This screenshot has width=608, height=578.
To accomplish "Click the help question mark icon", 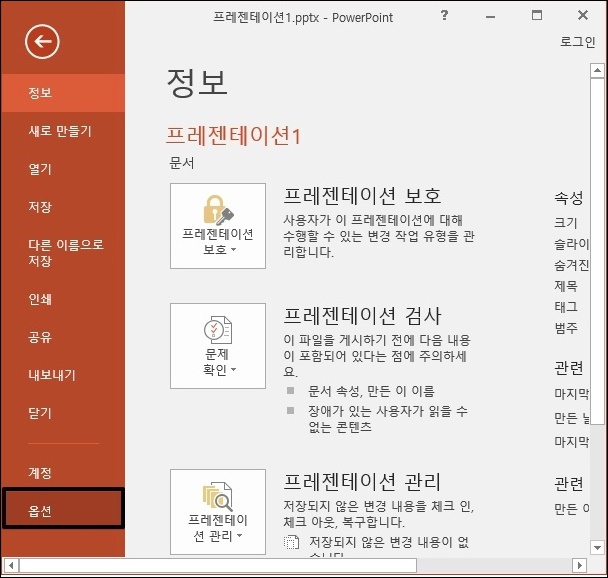I will coord(444,16).
